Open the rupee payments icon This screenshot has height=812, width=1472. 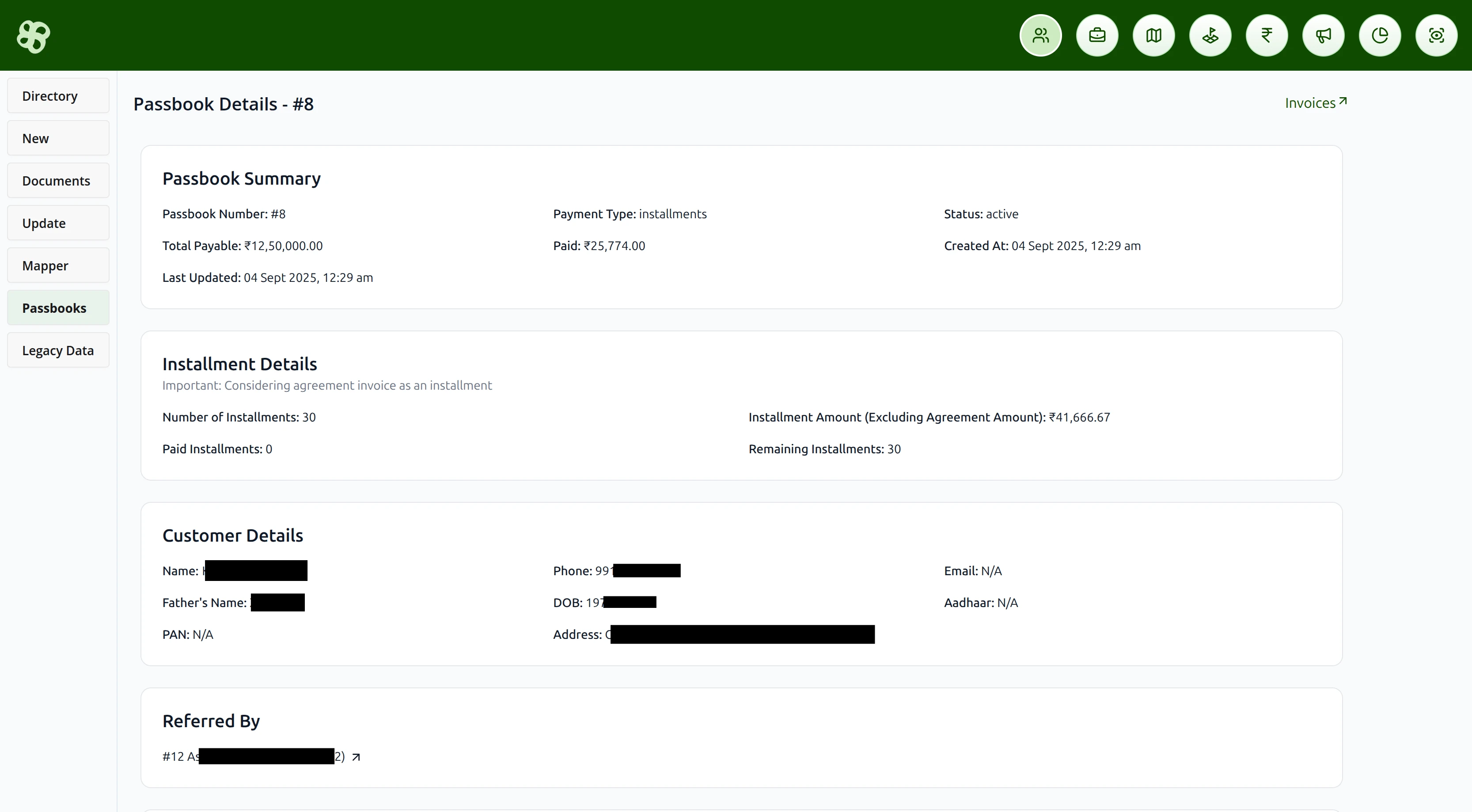[x=1266, y=35]
